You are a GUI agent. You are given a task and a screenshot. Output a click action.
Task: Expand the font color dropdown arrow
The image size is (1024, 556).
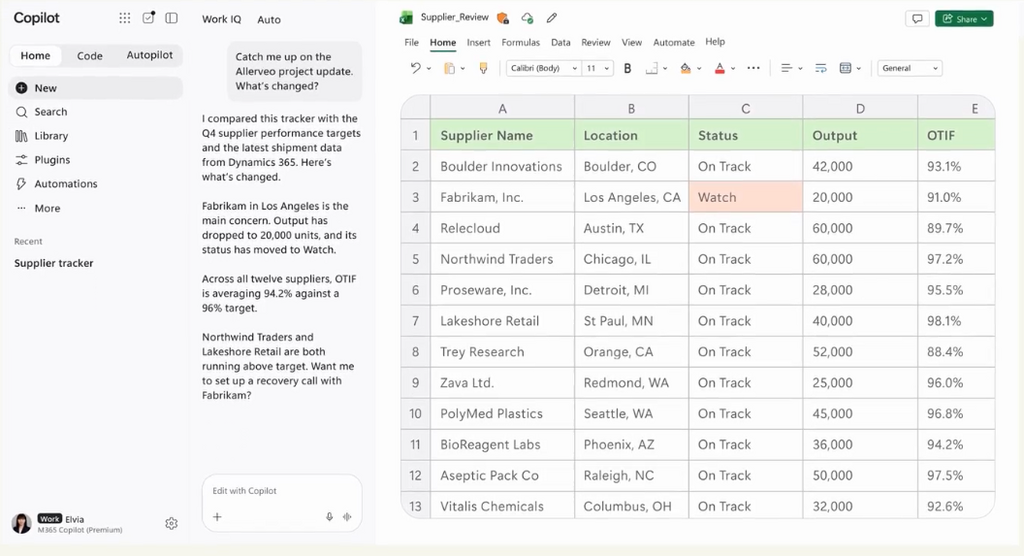[x=733, y=69]
